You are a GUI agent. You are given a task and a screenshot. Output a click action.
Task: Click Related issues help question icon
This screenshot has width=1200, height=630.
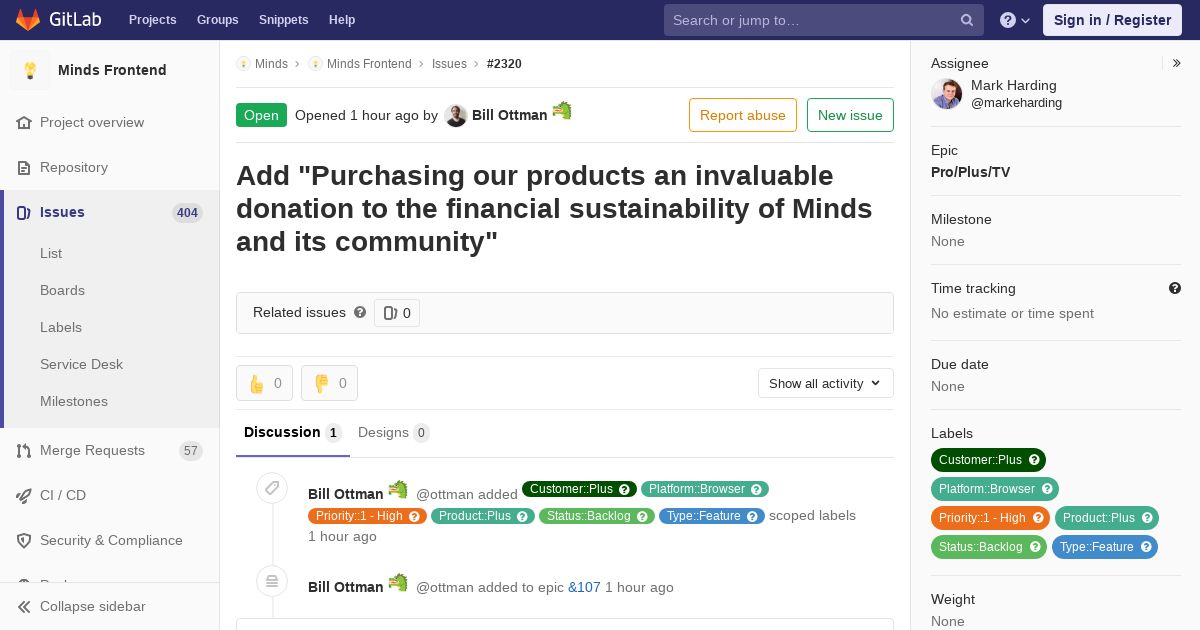coord(360,312)
